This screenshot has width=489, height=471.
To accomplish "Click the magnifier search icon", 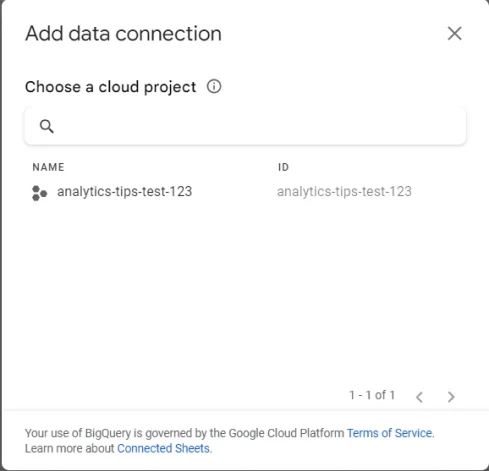I will pos(46,126).
